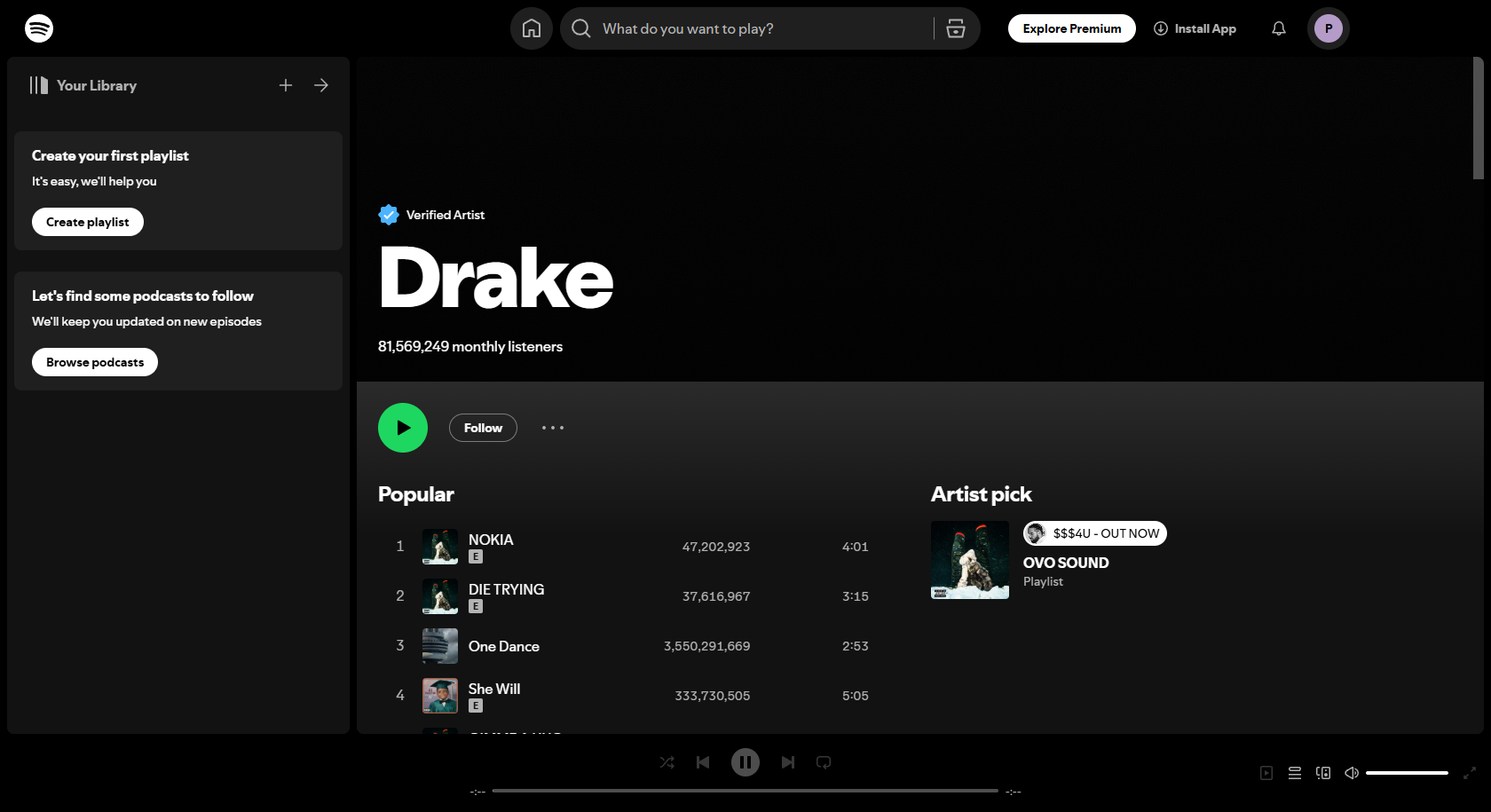Click the Explore Premium button
The height and width of the screenshot is (812, 1491).
coord(1072,28)
